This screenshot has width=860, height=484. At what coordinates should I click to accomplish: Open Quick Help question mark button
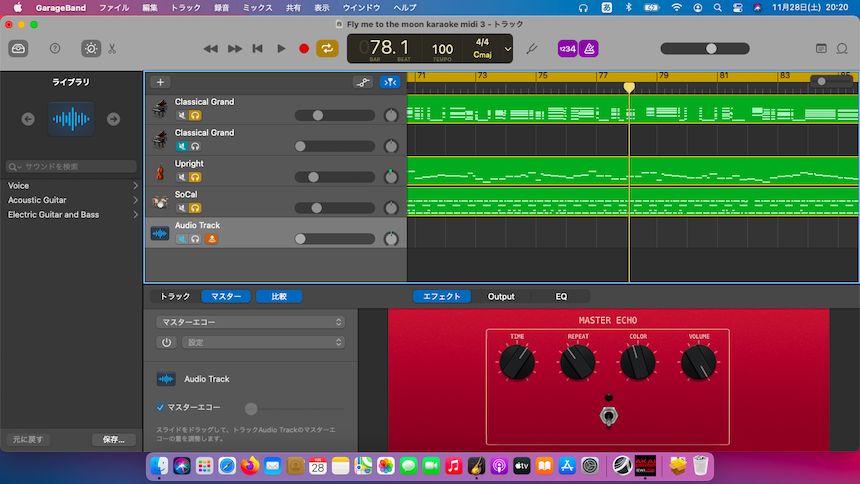pos(55,49)
